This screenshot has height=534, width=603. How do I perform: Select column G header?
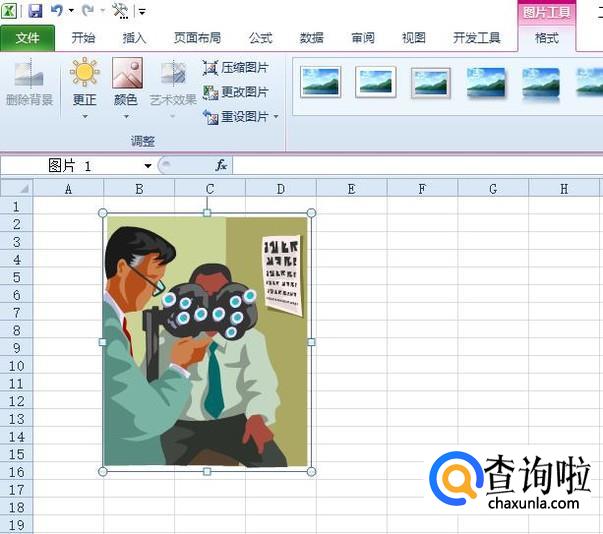[x=493, y=189]
